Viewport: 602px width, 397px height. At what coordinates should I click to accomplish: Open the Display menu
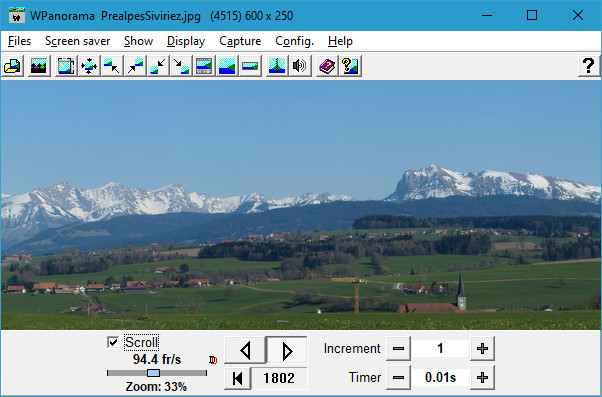[186, 41]
